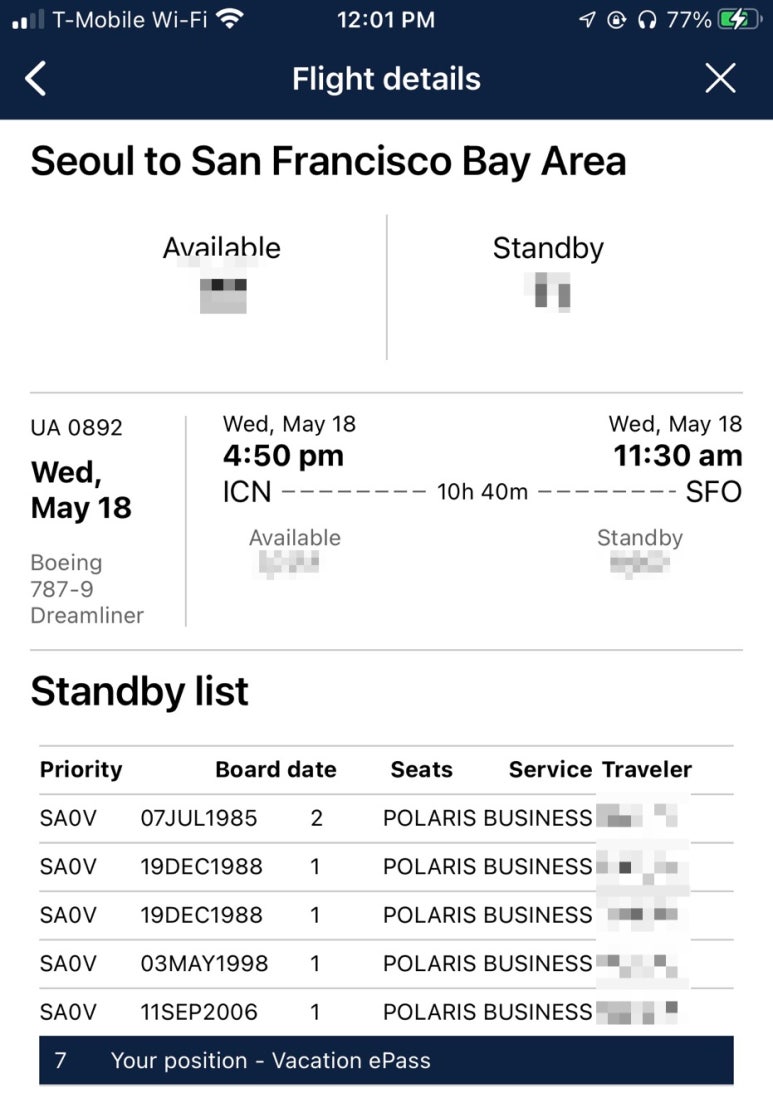Select the 11SEP2006 standby row
The width and height of the screenshot is (773, 1093).
(x=386, y=1011)
